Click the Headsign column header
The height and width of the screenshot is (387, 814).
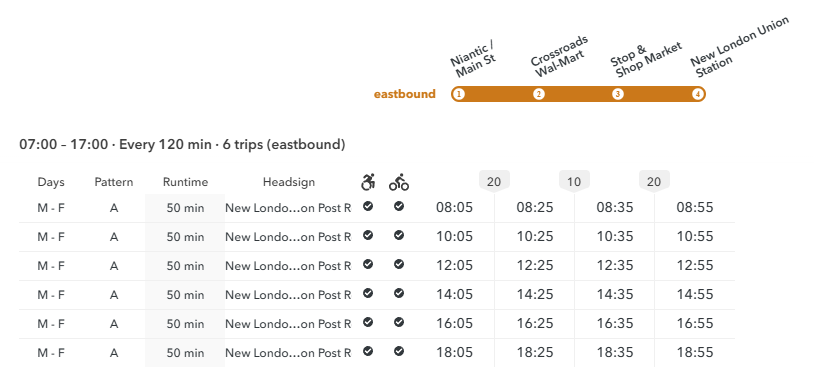click(289, 182)
